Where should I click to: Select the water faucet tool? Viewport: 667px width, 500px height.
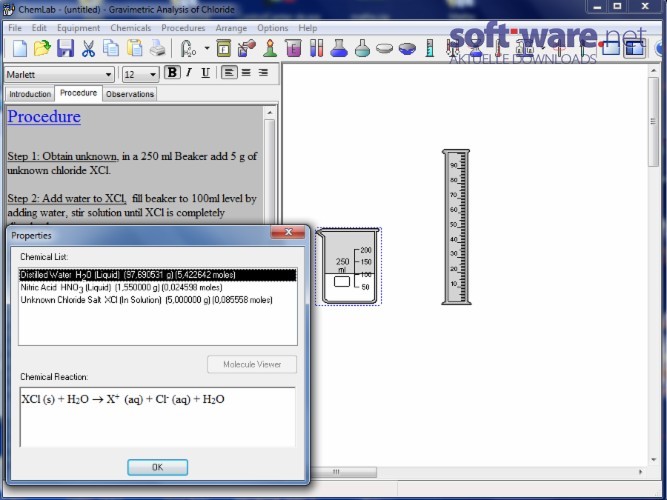(188, 48)
